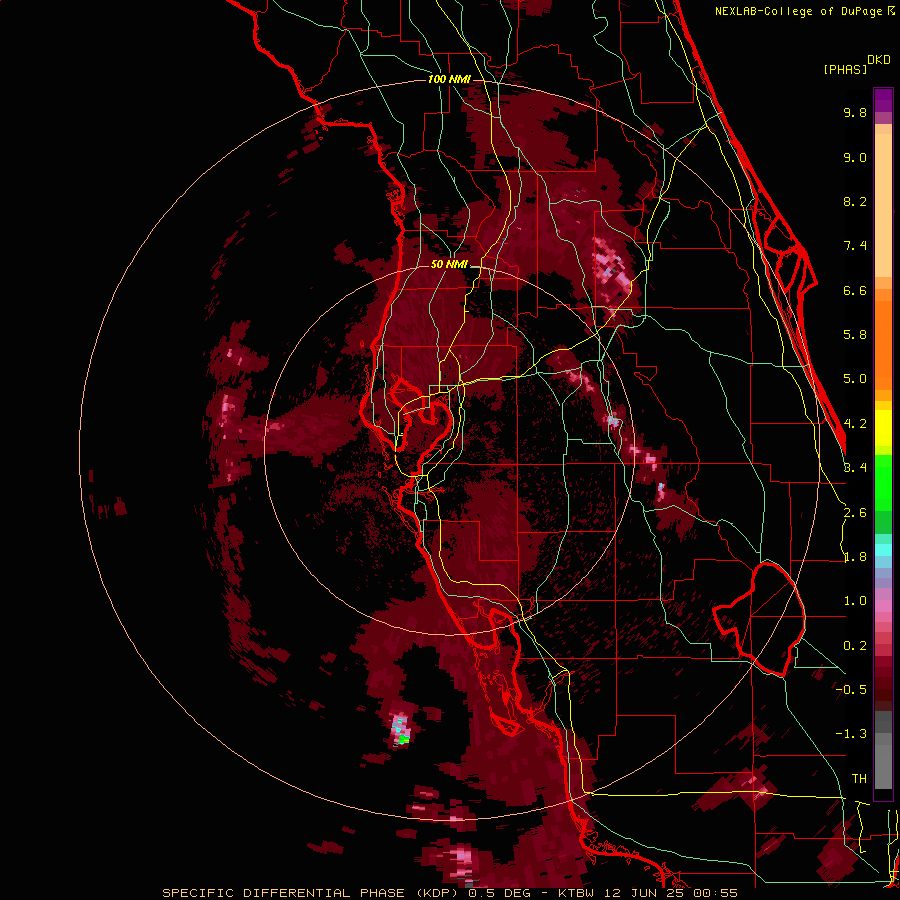Pick the yellow segment of color bar
The image size is (900, 900).
tap(883, 428)
